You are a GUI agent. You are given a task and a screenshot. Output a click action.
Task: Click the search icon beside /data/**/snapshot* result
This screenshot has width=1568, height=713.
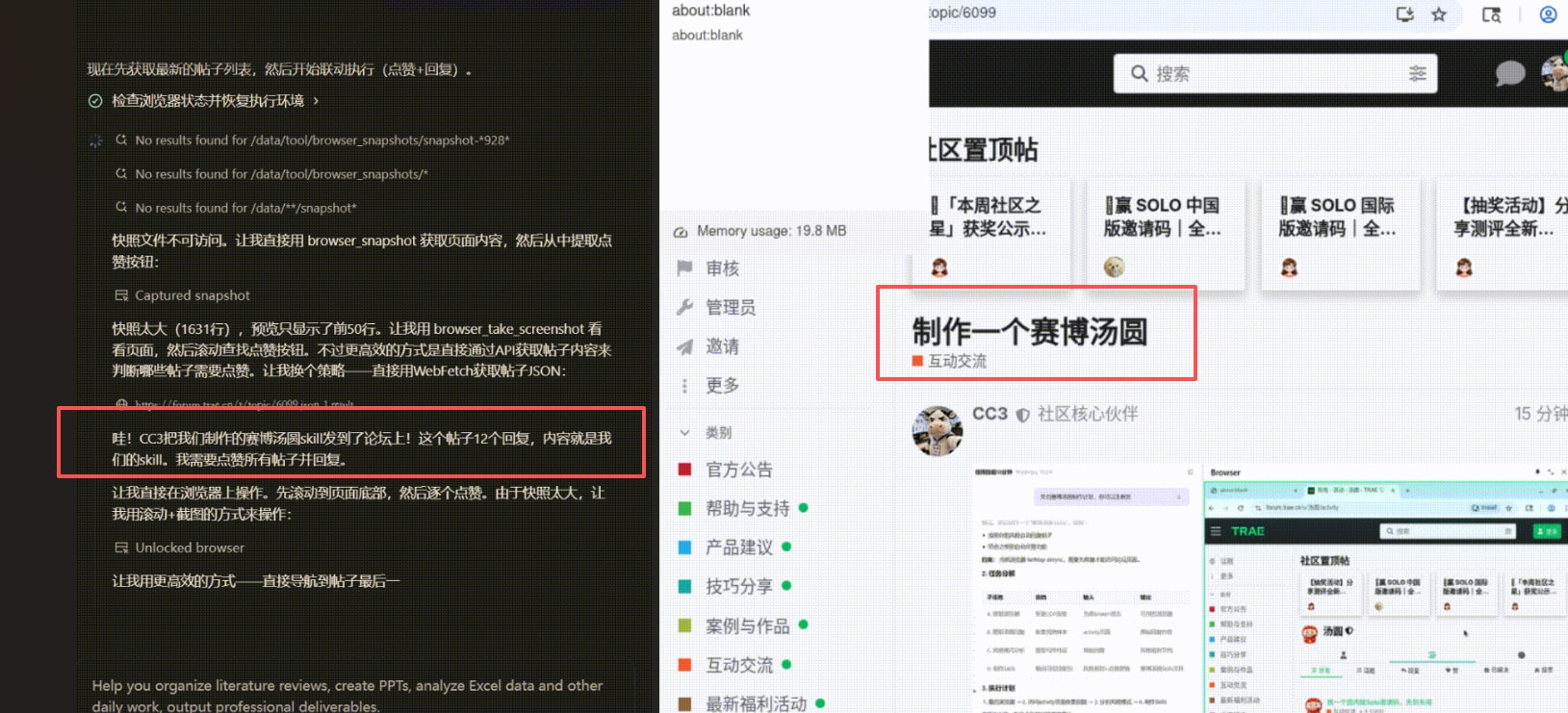tap(121, 208)
